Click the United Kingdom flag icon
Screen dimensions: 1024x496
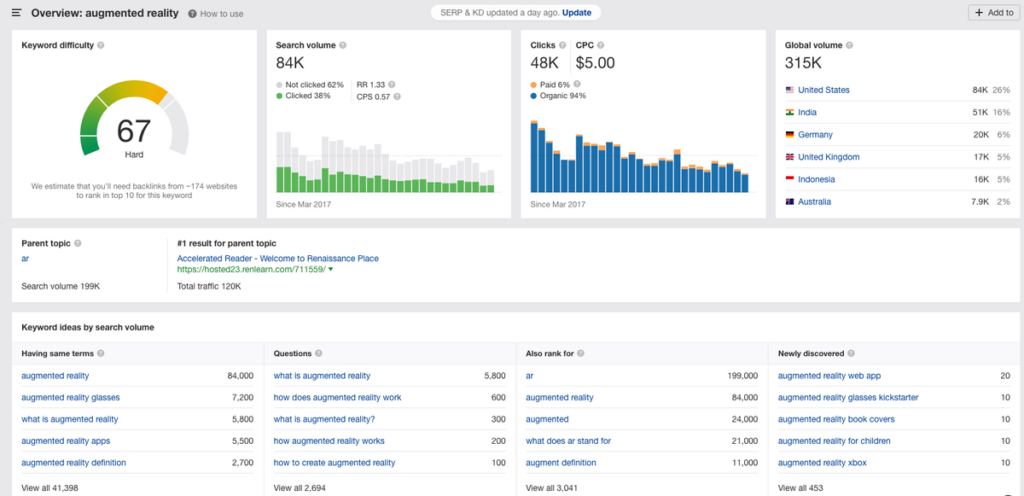pyautogui.click(x=790, y=157)
